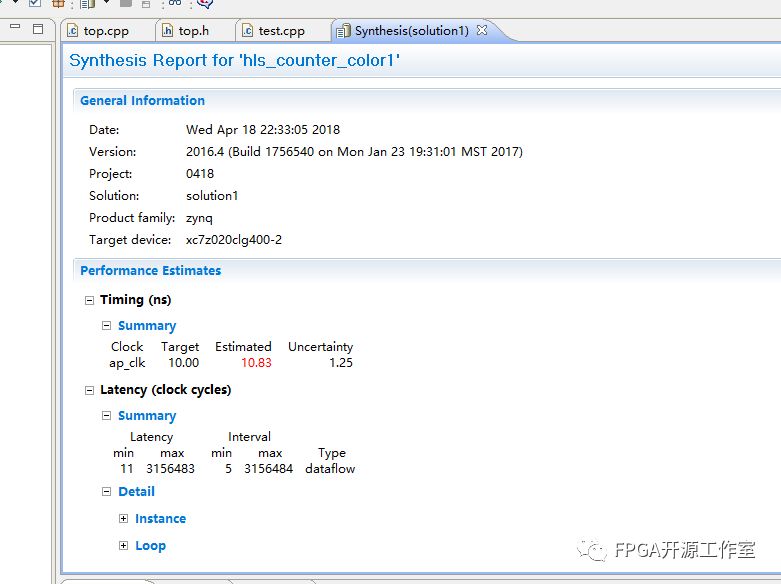Collapse the Timing (ns) section
The width and height of the screenshot is (781, 584).
click(90, 300)
